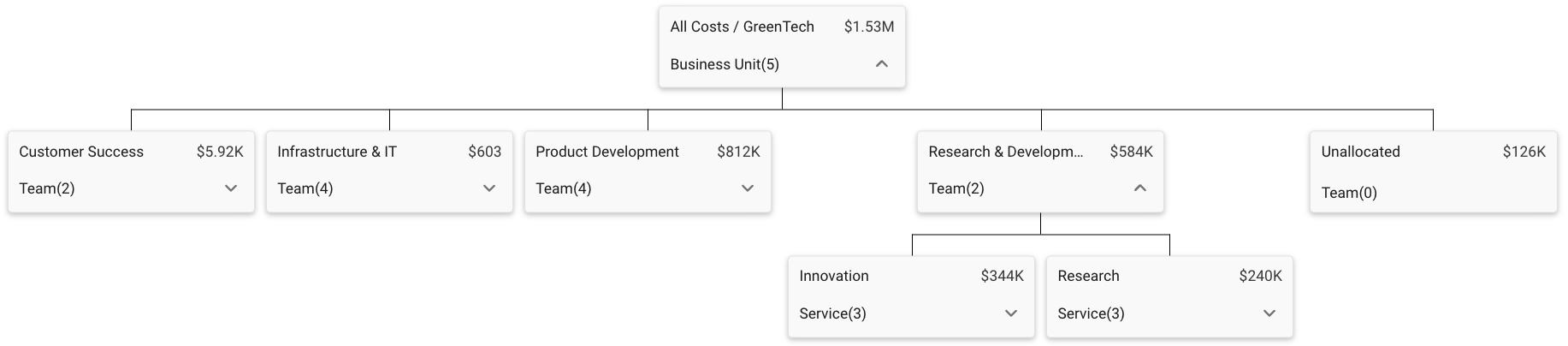Click the $812K Product Development cost
The height and width of the screenshot is (346, 1568).
point(738,152)
